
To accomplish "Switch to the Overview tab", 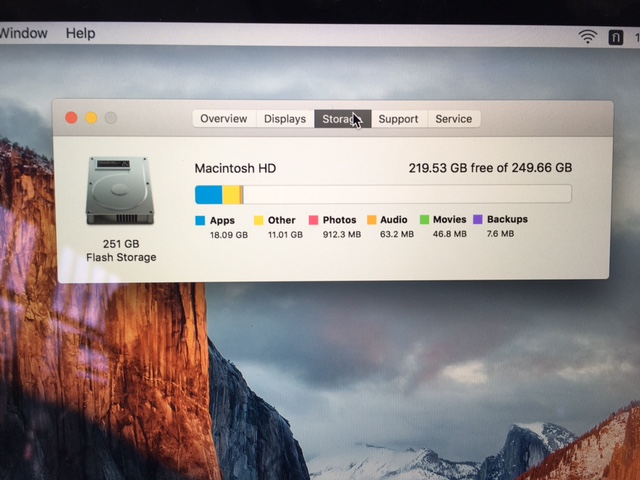I will click(x=223, y=119).
